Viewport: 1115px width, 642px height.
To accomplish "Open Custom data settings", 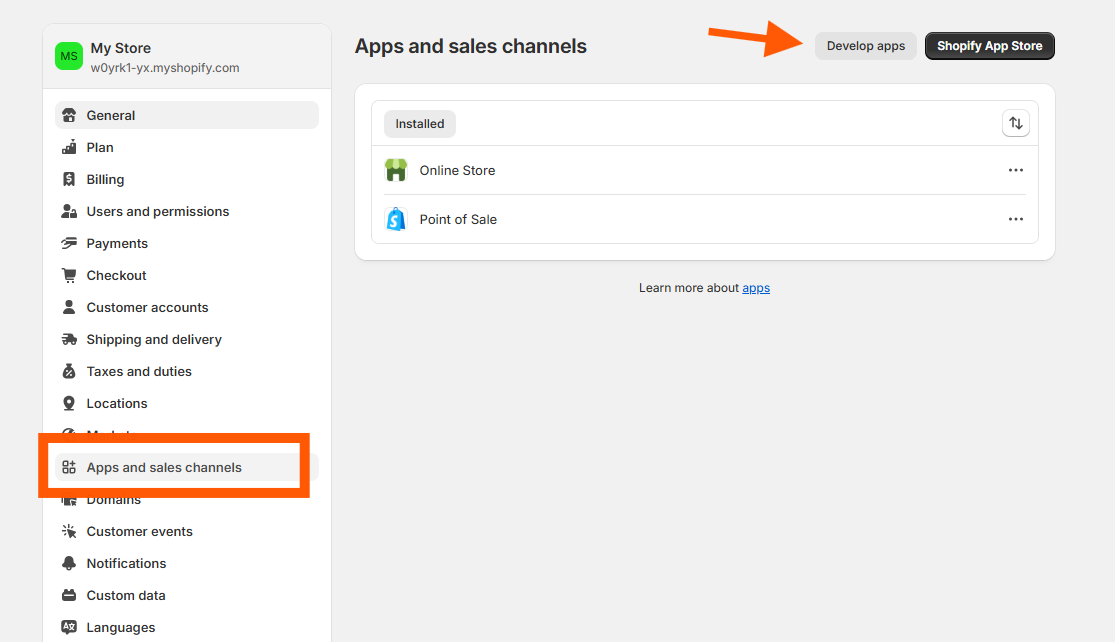I will tap(186, 595).
